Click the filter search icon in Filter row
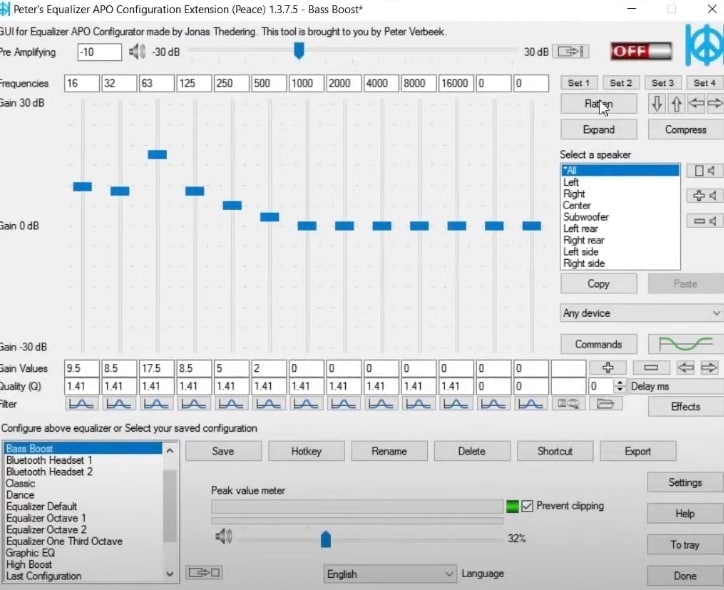This screenshot has width=724, height=590. pos(568,404)
